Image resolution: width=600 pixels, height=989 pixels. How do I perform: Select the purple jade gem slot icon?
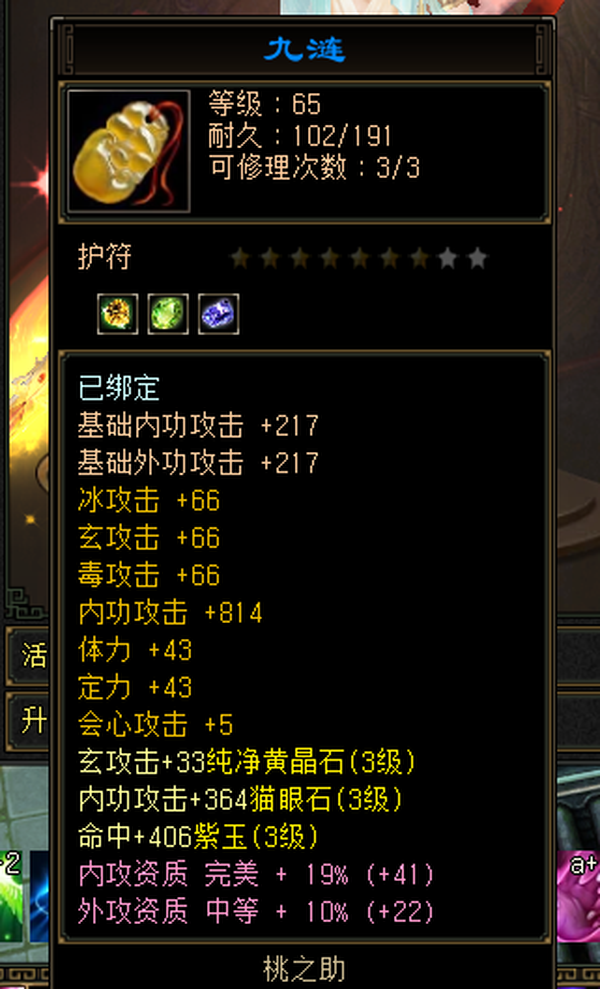(x=218, y=313)
